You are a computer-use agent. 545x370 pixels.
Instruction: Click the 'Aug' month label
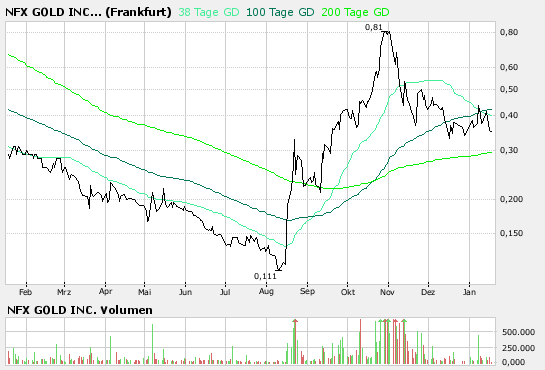point(266,291)
